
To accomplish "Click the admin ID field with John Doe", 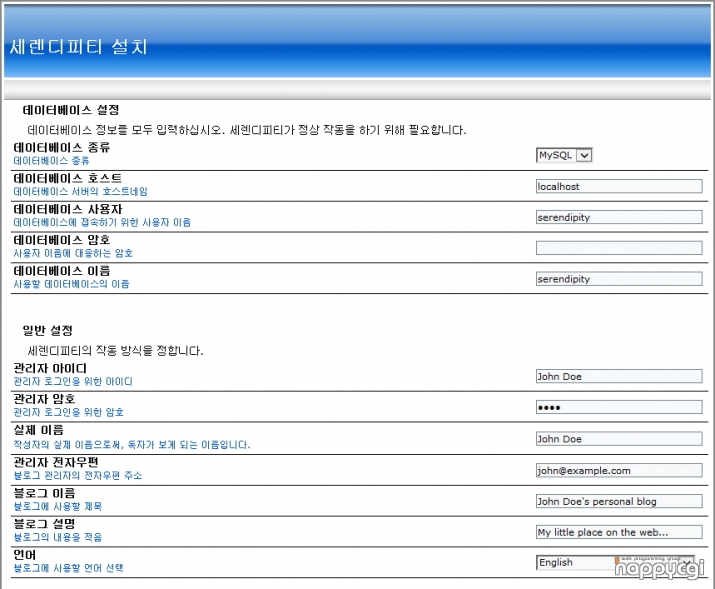I will (619, 376).
